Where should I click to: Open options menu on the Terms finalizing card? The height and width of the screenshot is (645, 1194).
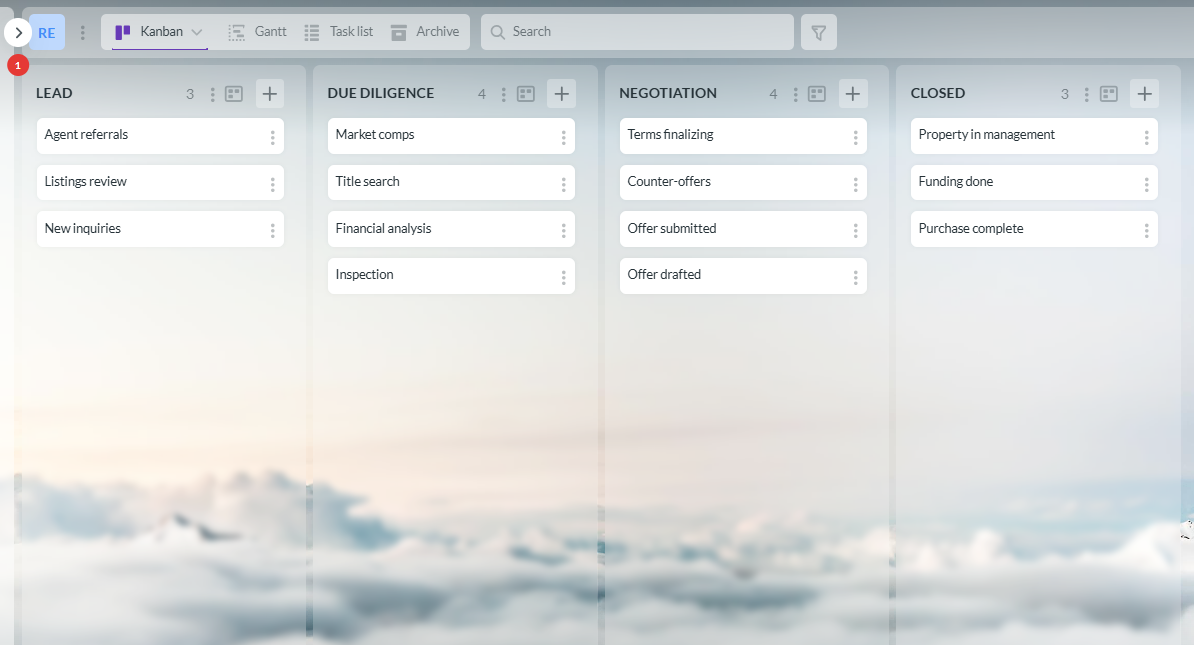pos(855,134)
